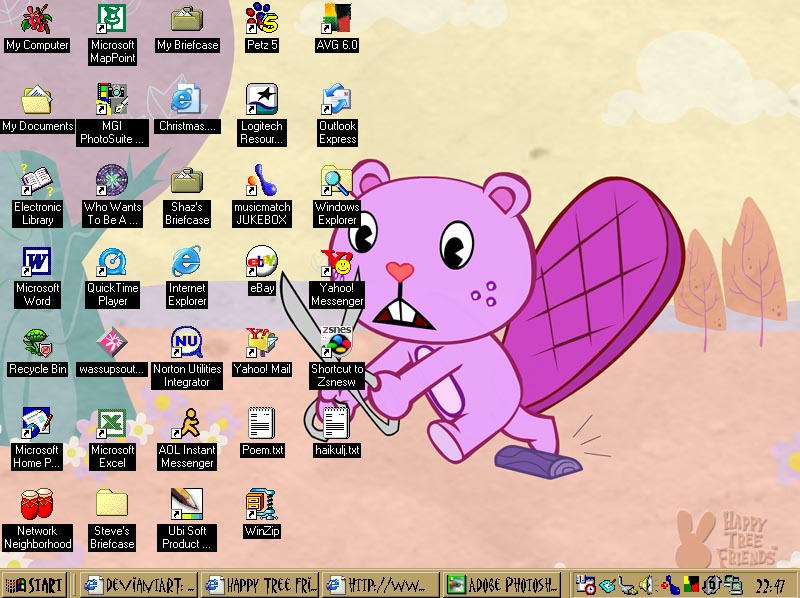Open the My Briefcase icon
This screenshot has width=800, height=598.
187,18
